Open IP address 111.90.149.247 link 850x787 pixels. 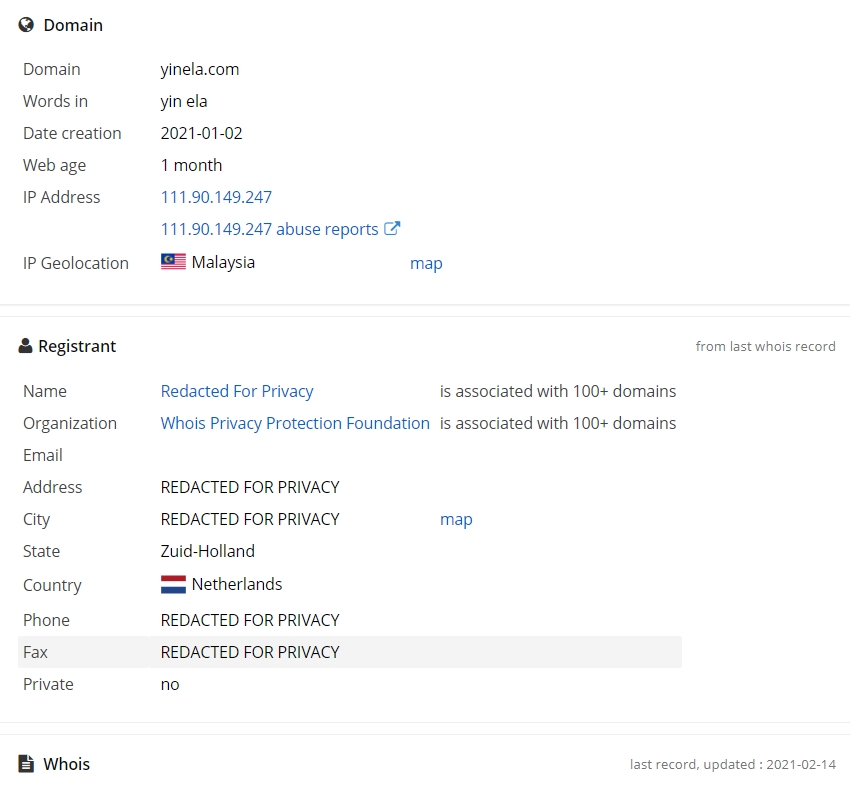216,197
